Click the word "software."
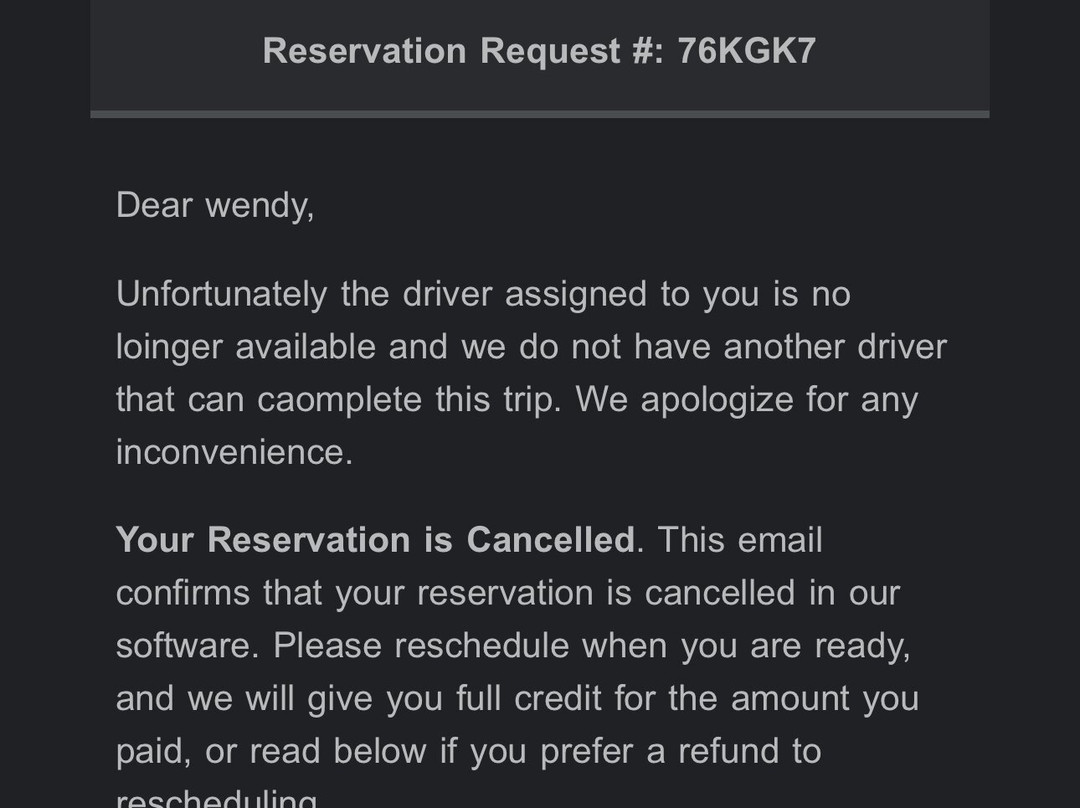 coord(187,645)
